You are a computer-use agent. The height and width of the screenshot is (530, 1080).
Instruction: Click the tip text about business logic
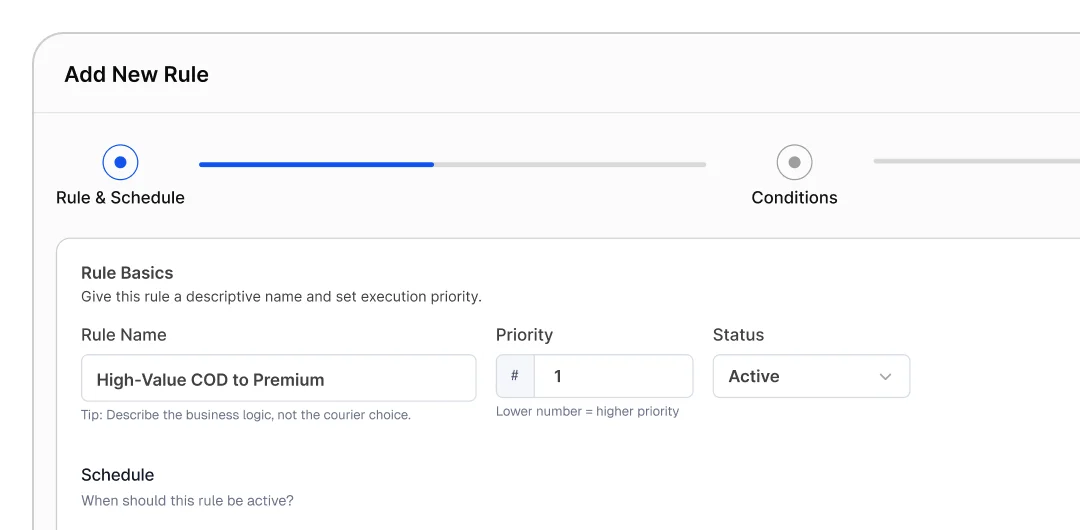pos(246,416)
